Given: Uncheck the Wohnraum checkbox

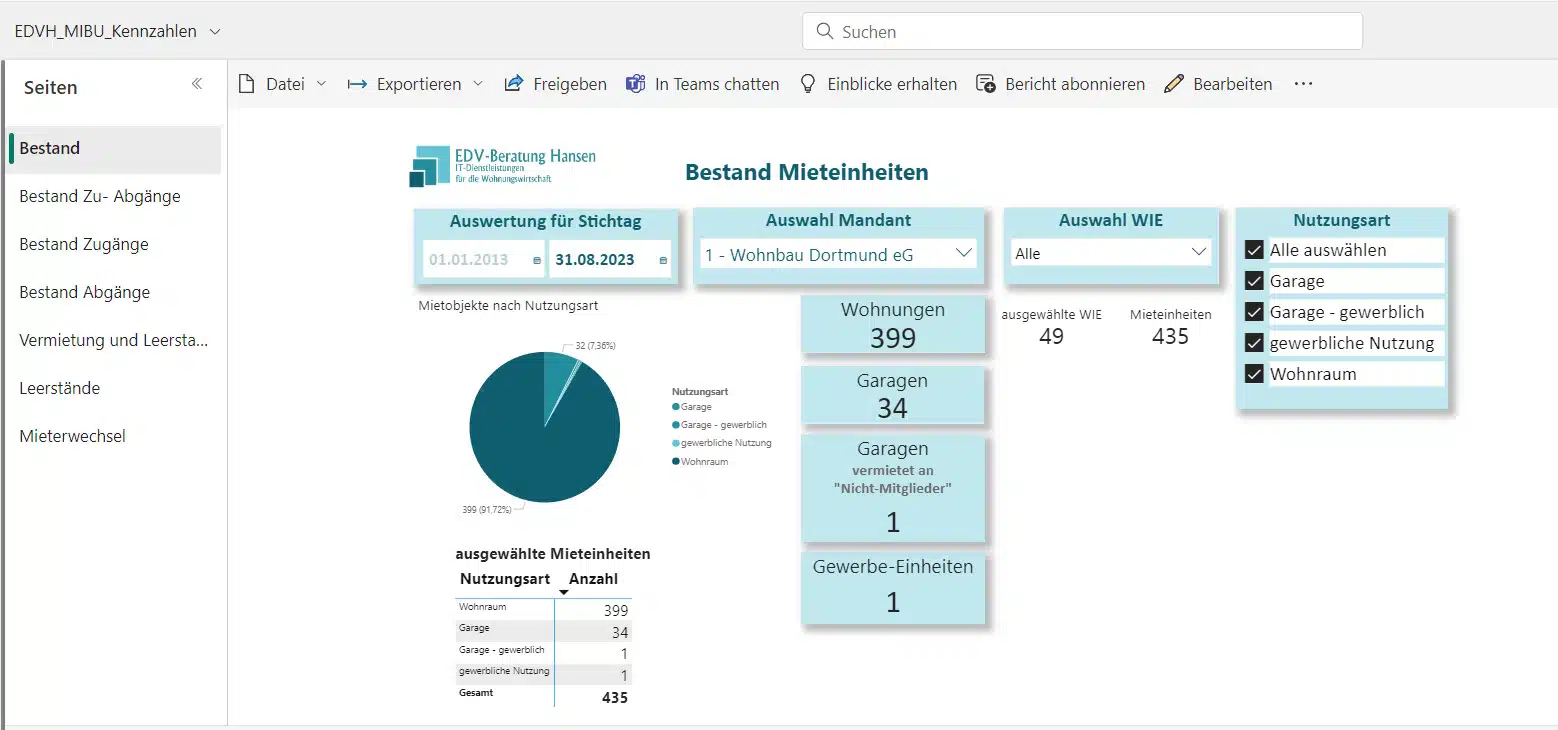Looking at the screenshot, I should point(1255,374).
